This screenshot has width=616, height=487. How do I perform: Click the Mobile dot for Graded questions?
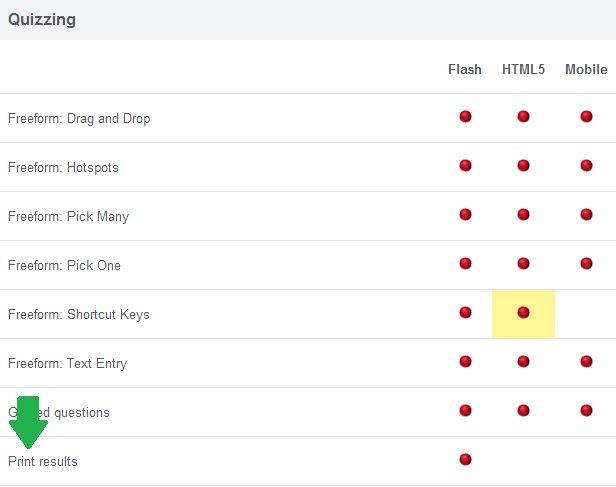[586, 411]
